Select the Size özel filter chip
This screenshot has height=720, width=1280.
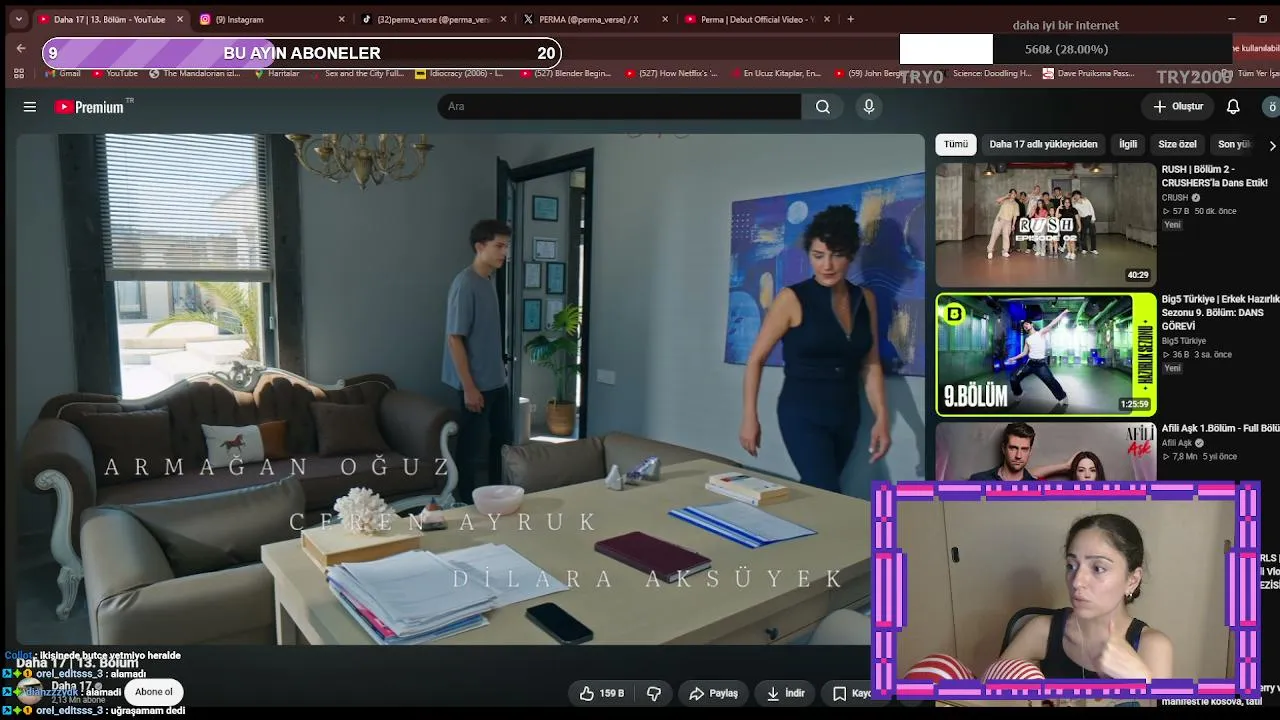(1177, 145)
